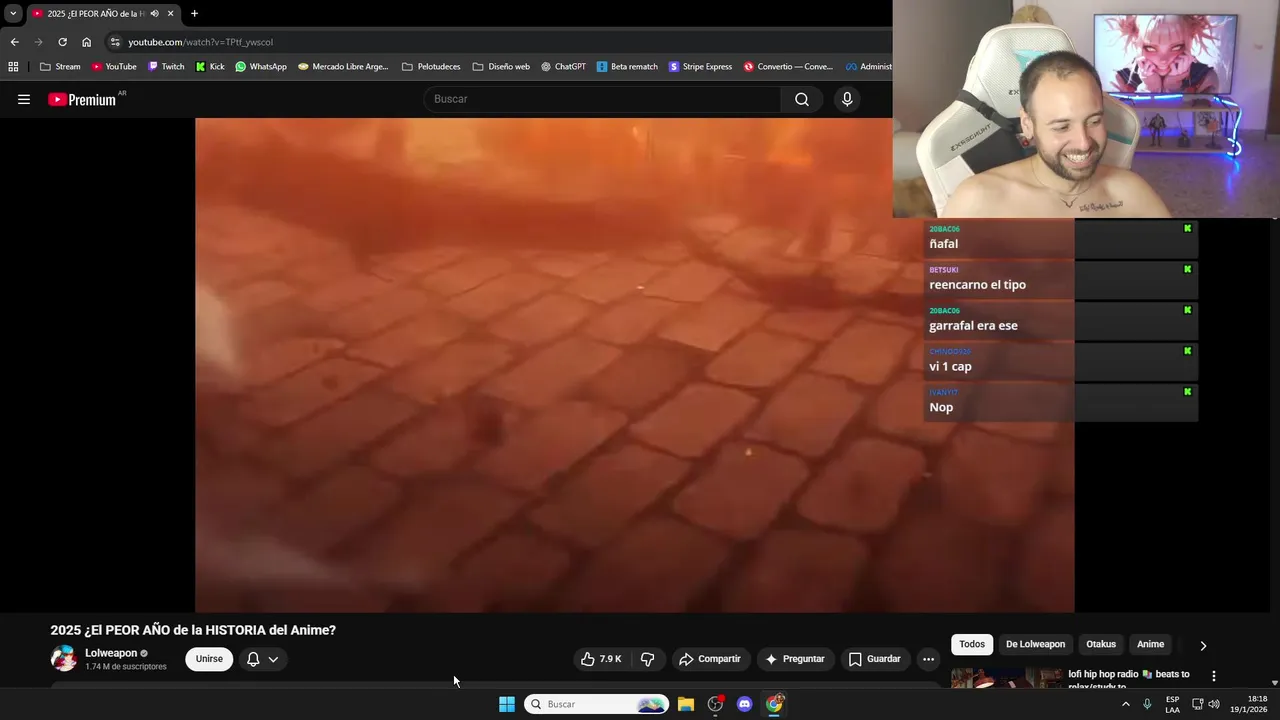
Task: Go back with browser back arrow
Action: point(14,42)
